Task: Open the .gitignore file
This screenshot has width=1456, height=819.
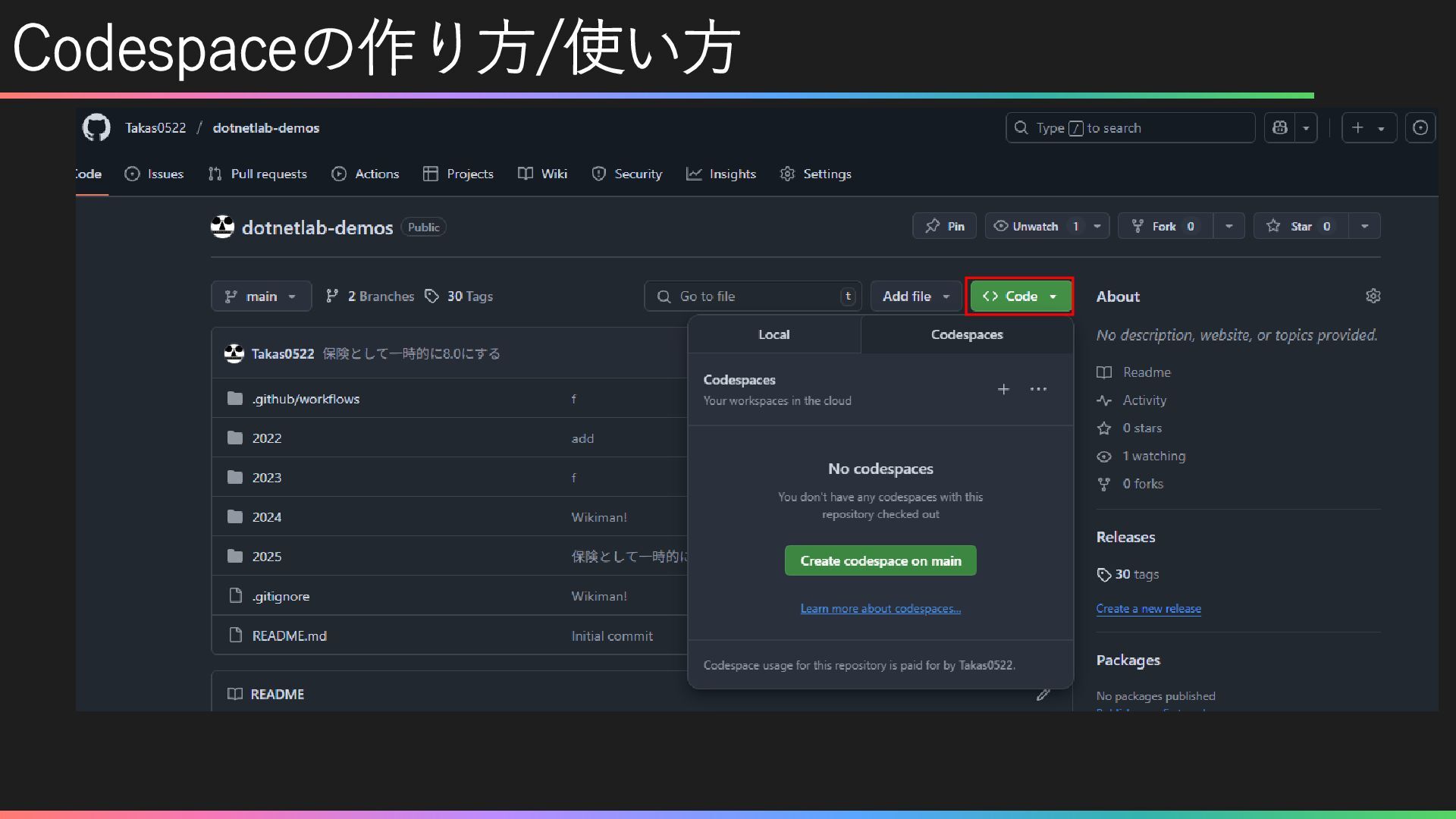Action: [x=281, y=596]
